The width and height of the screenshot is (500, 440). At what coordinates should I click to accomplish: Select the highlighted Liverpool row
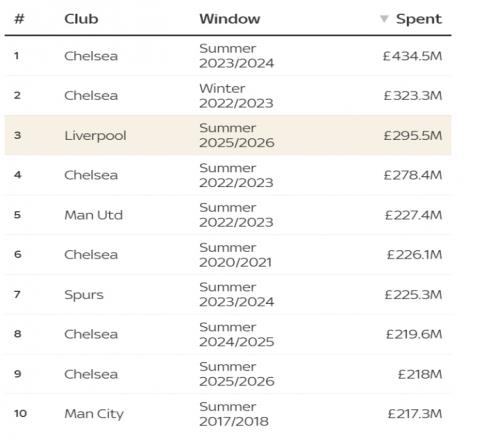click(228, 135)
